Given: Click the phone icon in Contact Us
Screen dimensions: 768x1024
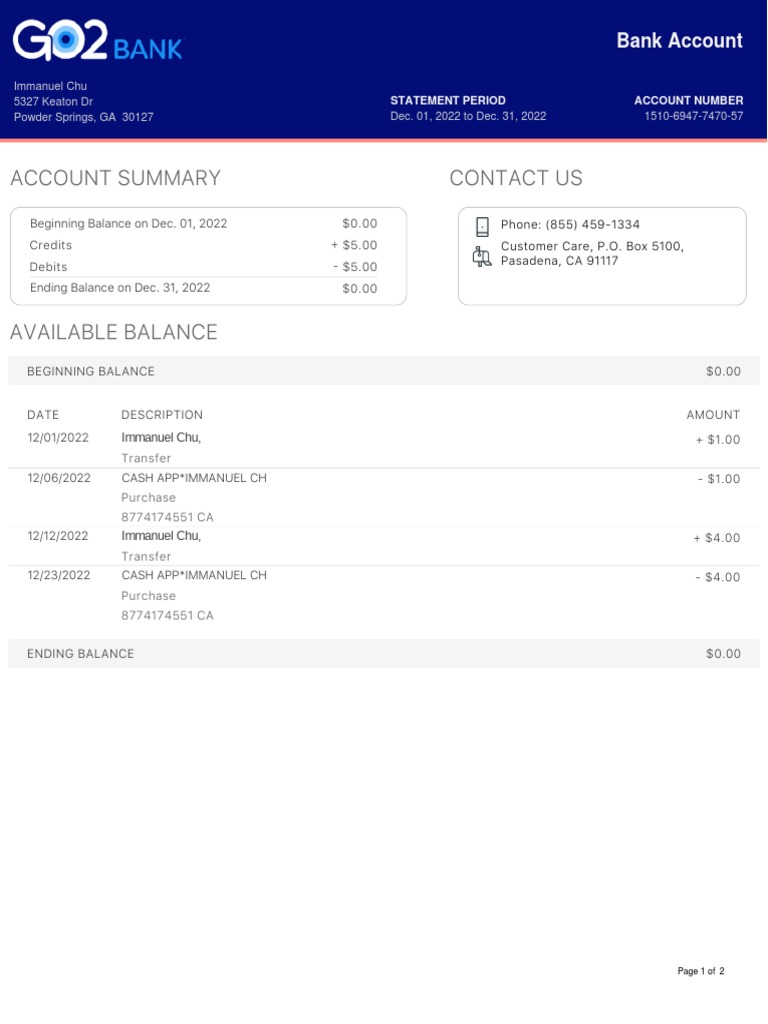Looking at the screenshot, I should 482,225.
